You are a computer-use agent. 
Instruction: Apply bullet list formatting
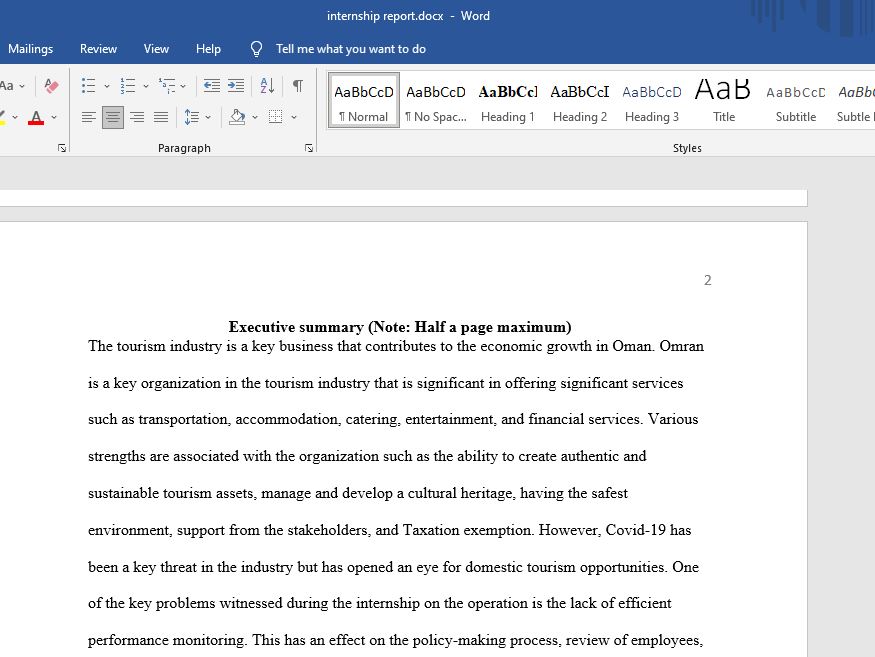[88, 86]
